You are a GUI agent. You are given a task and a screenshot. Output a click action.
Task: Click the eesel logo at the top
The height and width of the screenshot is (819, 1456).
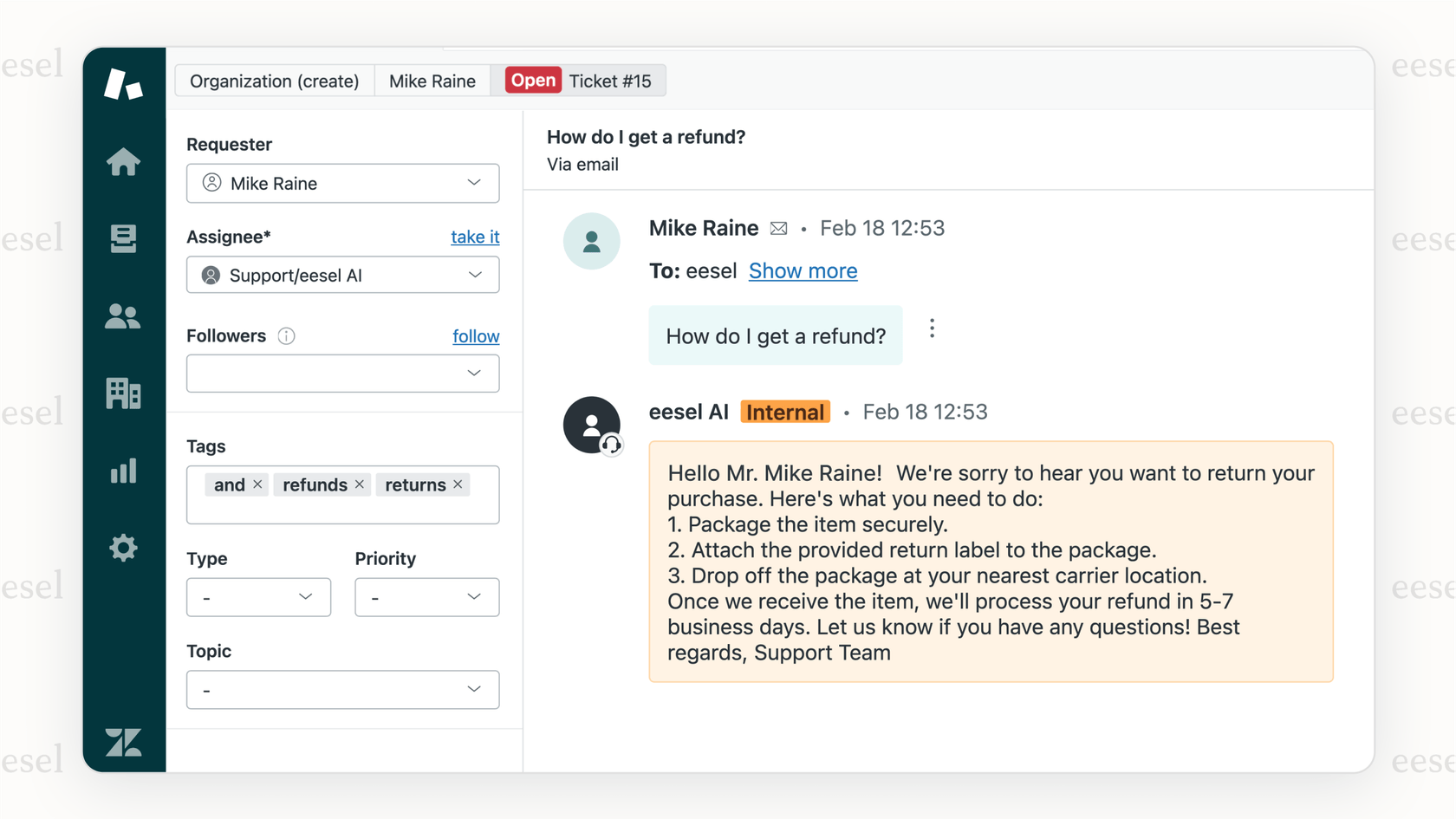pos(123,84)
